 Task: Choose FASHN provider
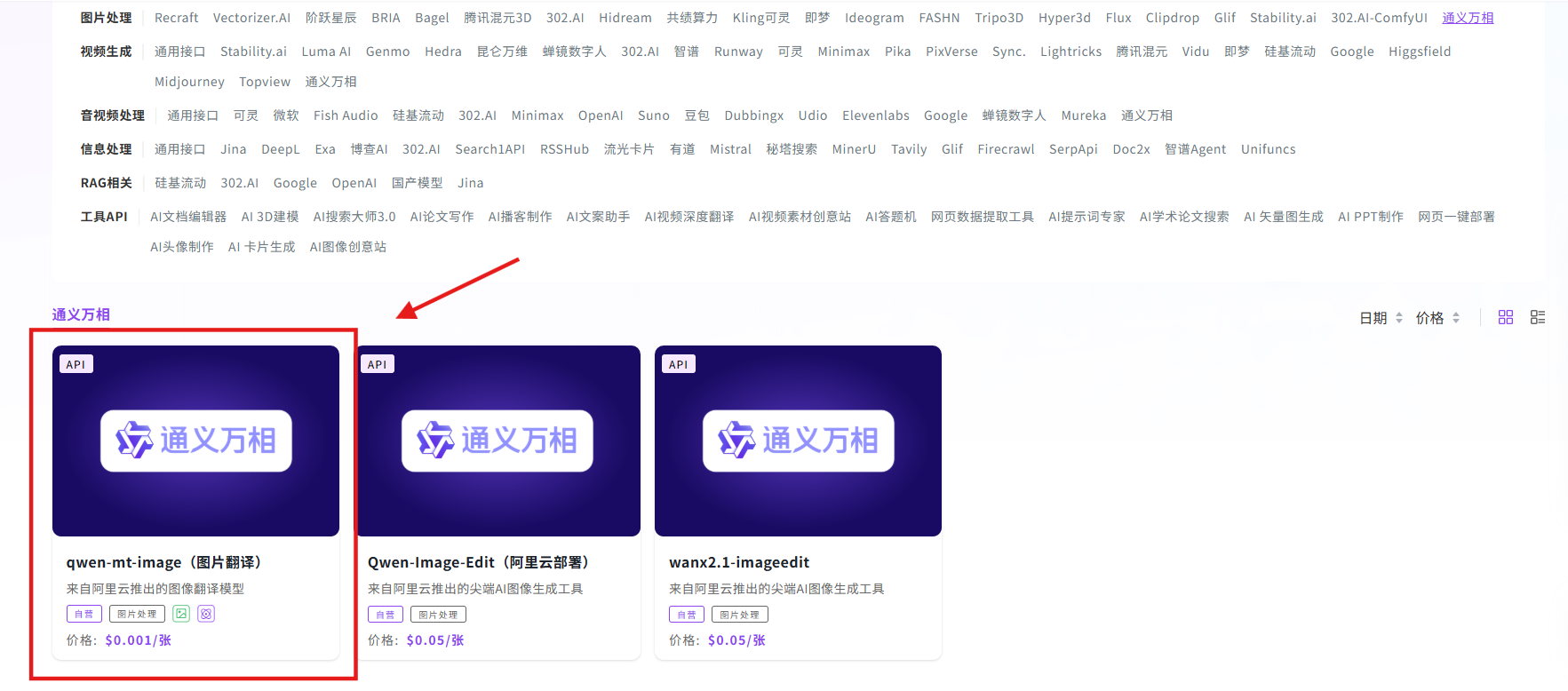[x=939, y=18]
